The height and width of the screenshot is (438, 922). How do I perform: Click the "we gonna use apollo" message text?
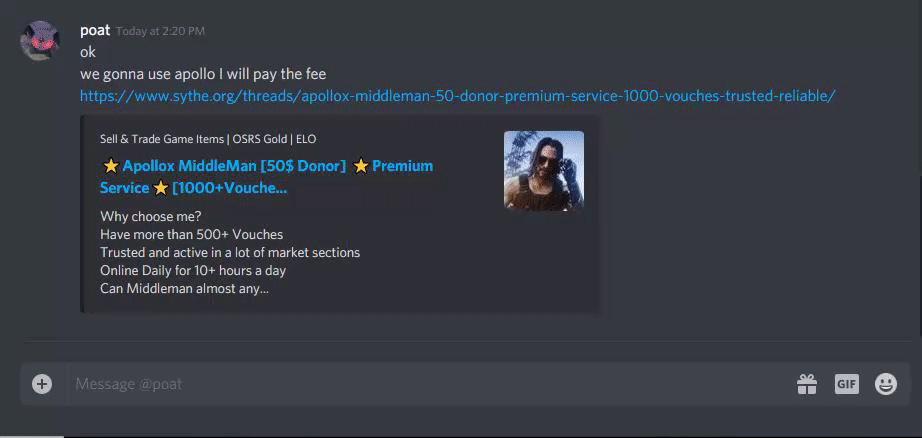point(203,75)
